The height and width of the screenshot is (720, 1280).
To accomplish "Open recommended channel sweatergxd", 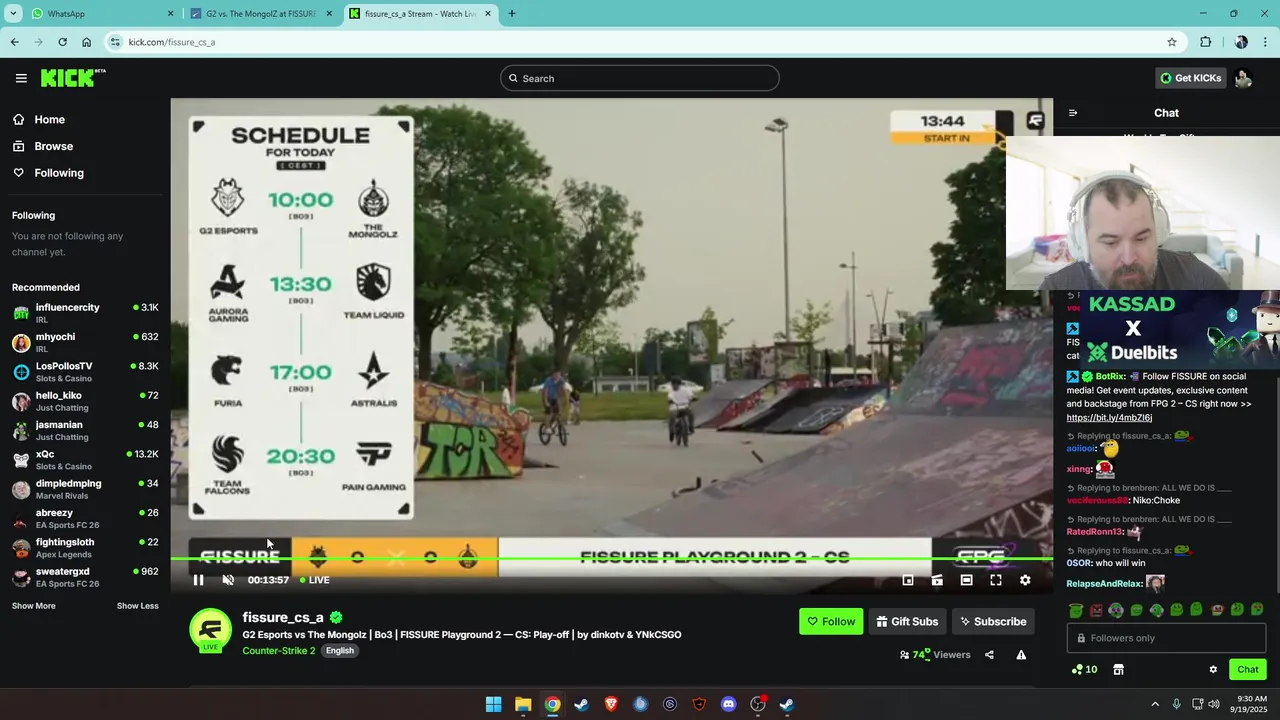I will (85, 577).
